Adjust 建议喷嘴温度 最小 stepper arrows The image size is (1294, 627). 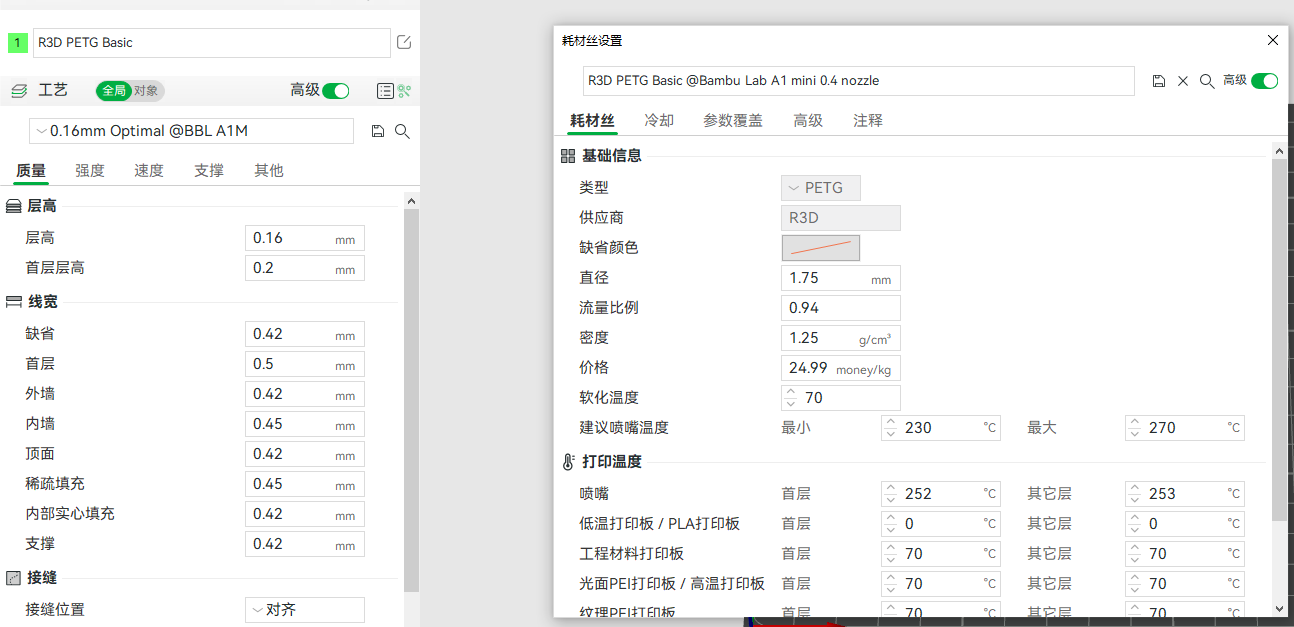coord(891,428)
